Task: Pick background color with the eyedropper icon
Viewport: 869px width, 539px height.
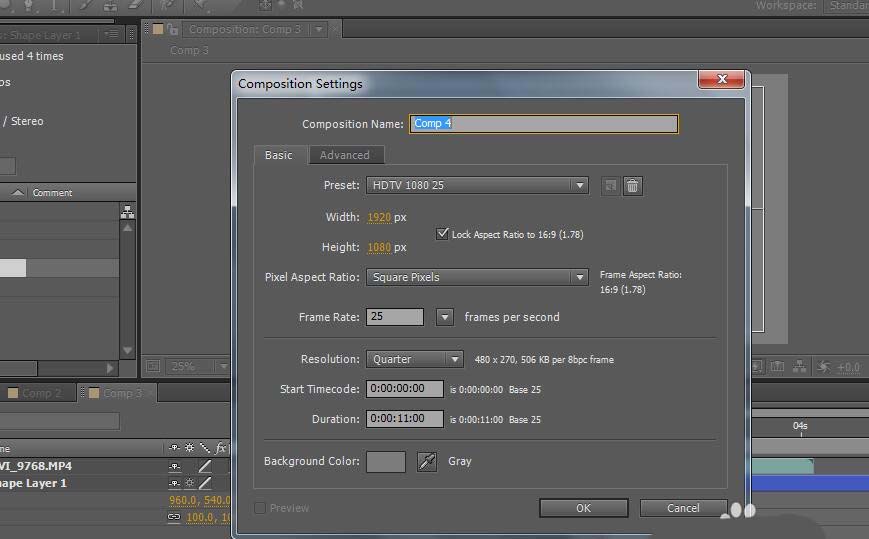Action: click(x=427, y=461)
